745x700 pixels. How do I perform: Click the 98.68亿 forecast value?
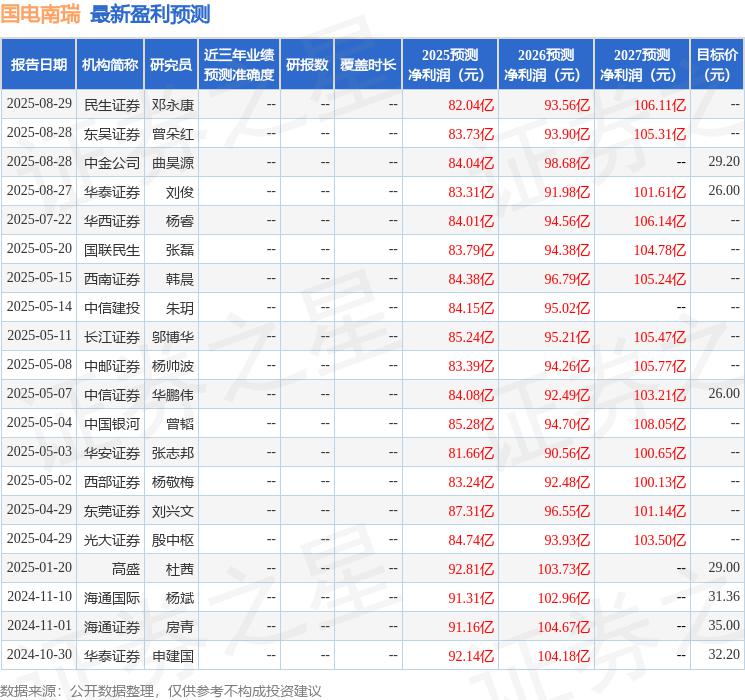coord(567,163)
